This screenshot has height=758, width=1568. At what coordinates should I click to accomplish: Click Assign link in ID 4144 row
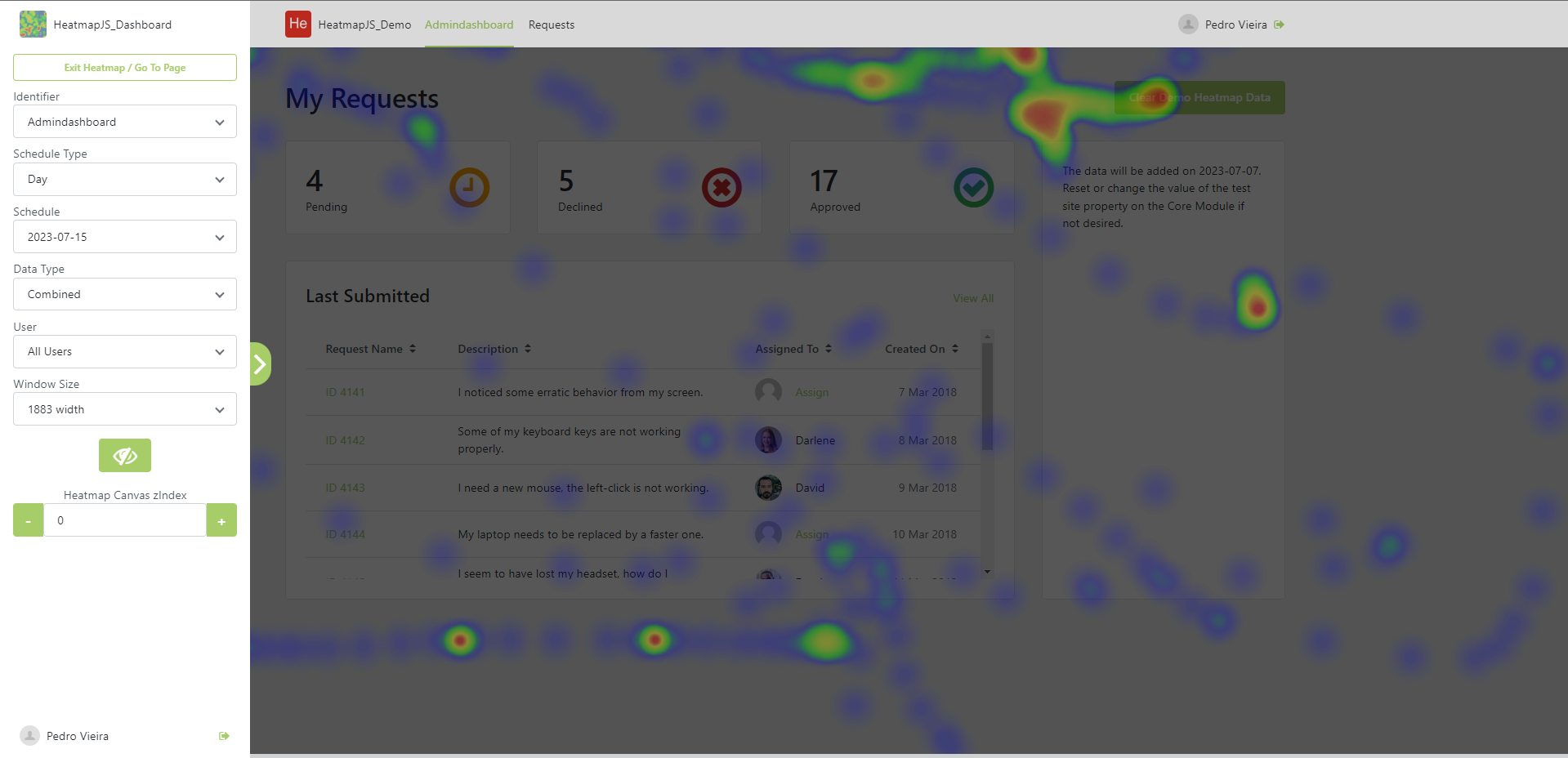click(x=812, y=534)
